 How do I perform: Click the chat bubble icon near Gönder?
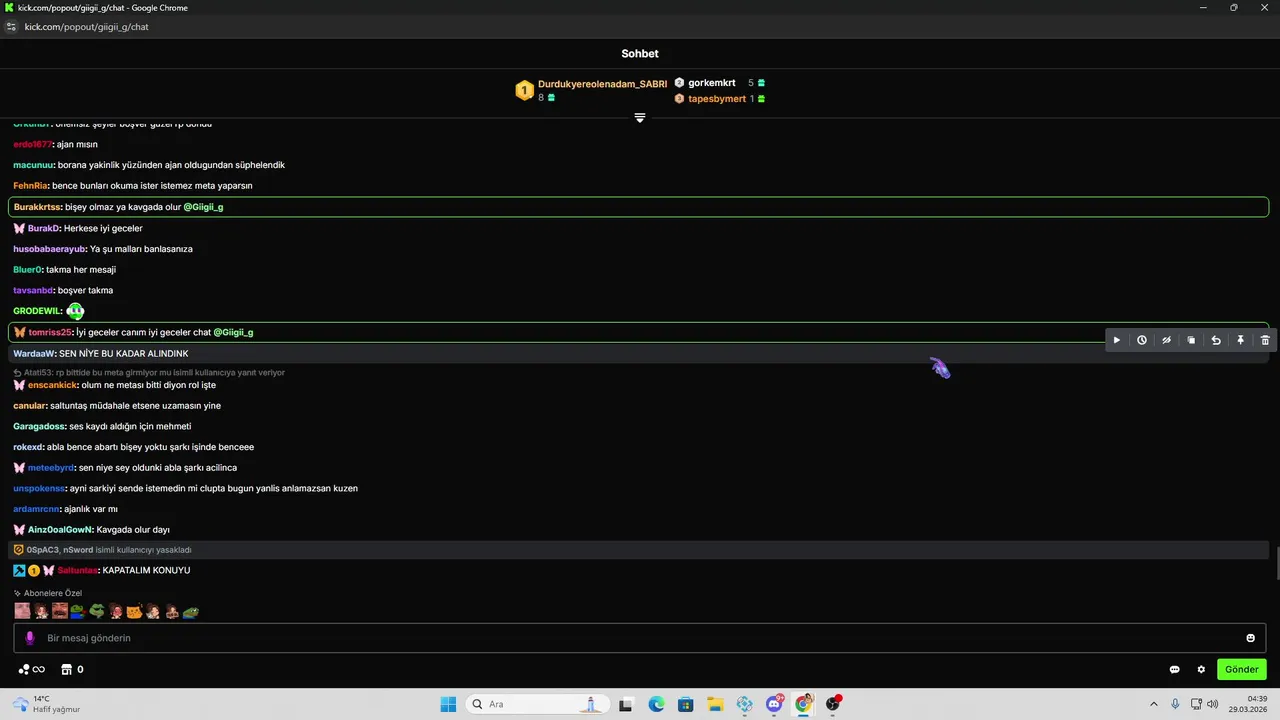1175,669
